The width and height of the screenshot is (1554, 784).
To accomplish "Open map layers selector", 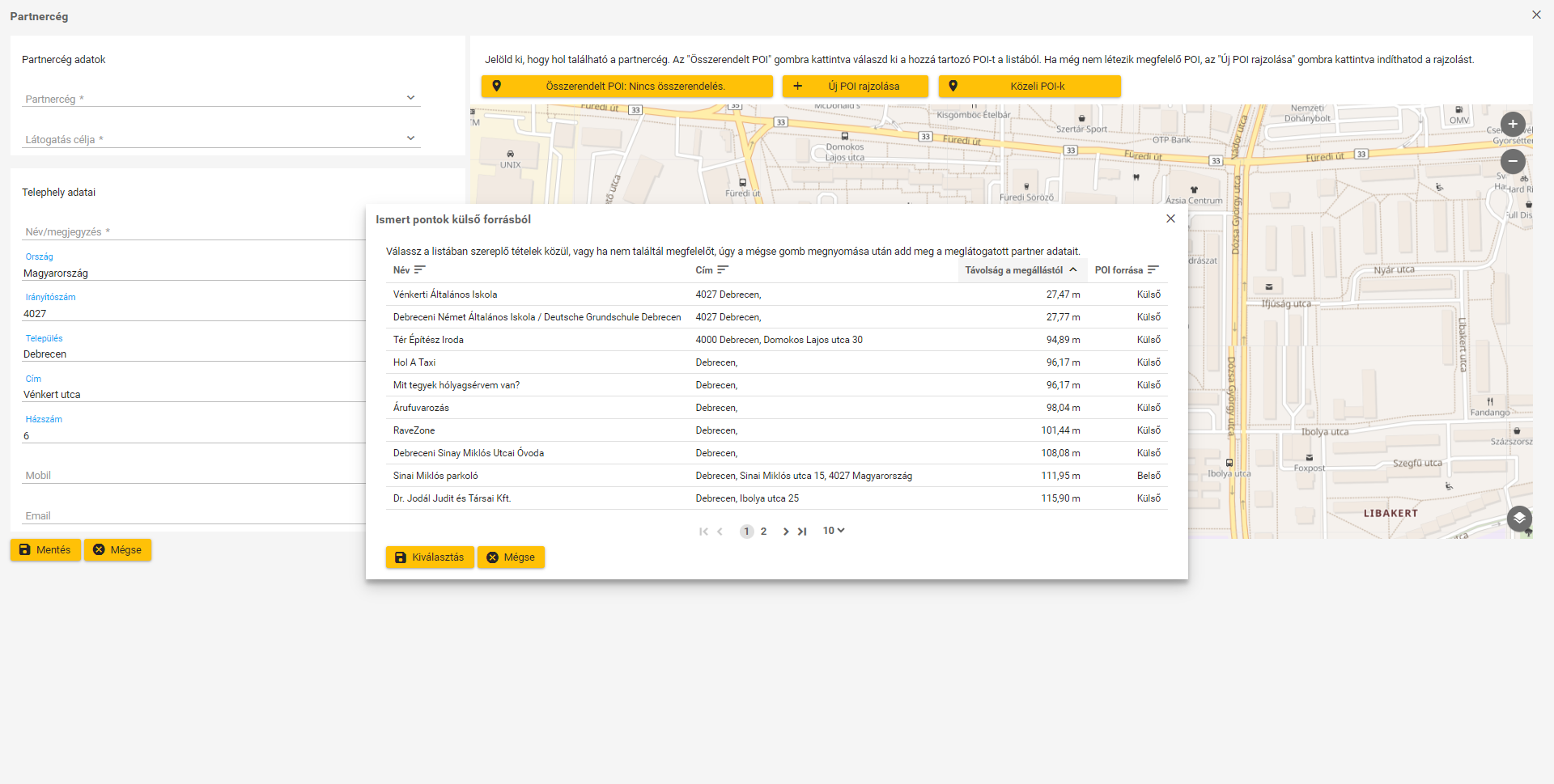I will 1518,518.
